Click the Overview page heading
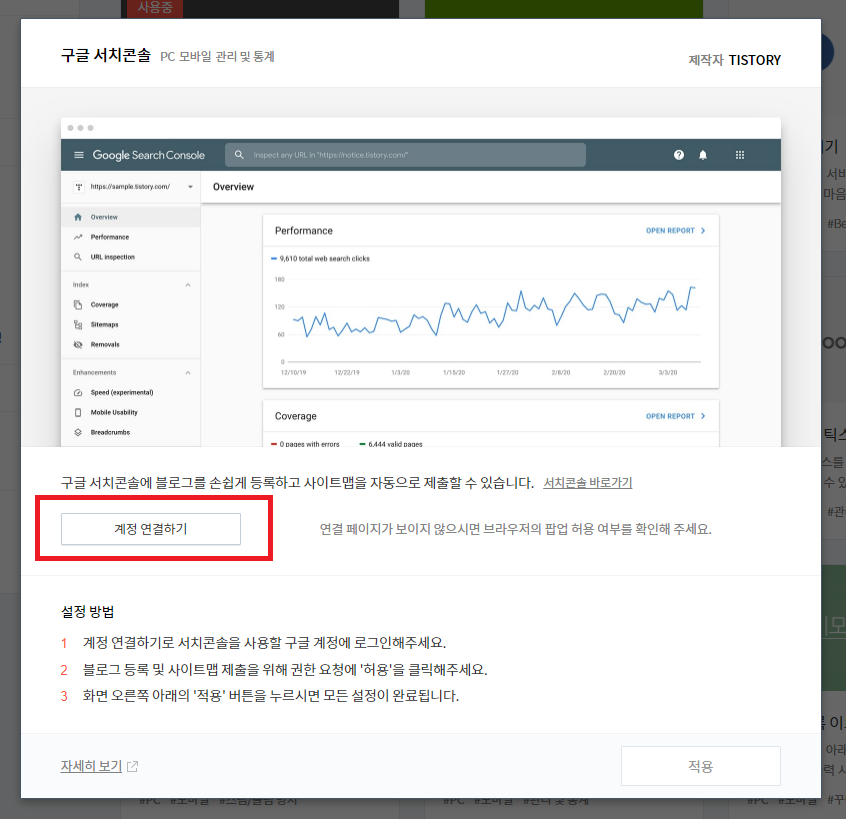846x819 pixels. point(233,187)
